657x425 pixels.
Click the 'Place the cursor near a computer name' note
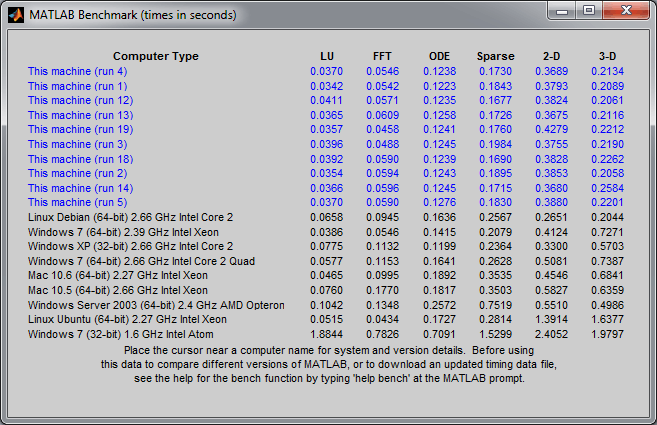[x=329, y=350]
